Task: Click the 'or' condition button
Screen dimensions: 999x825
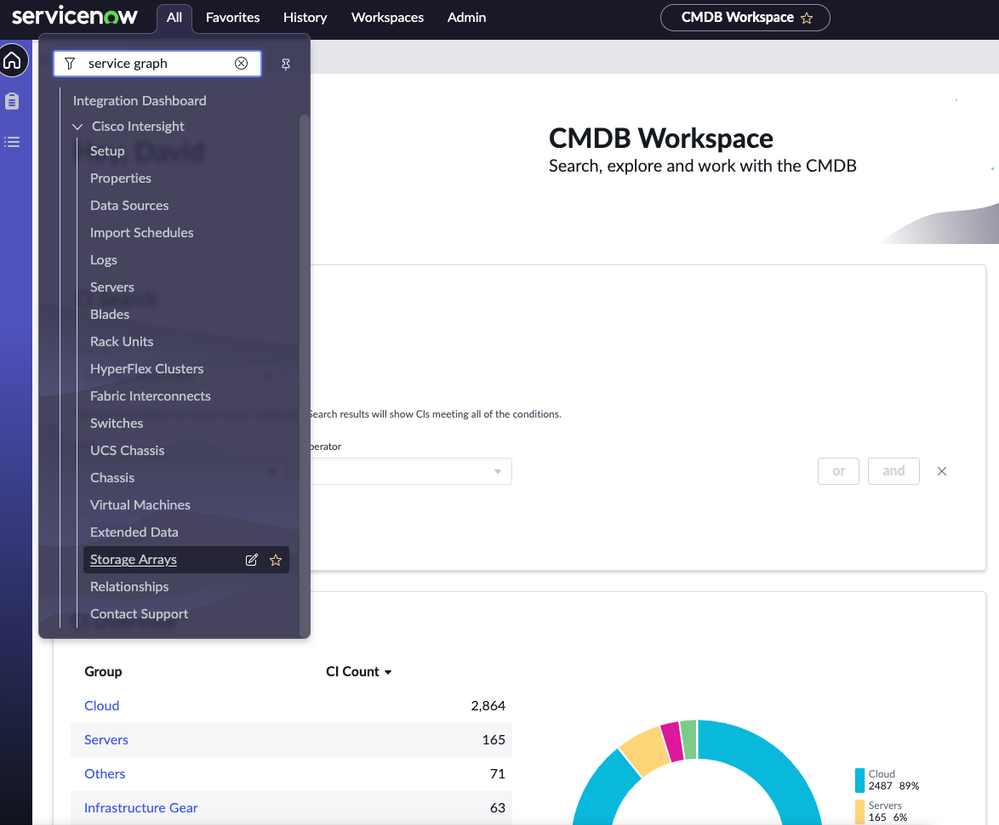Action: coord(838,471)
